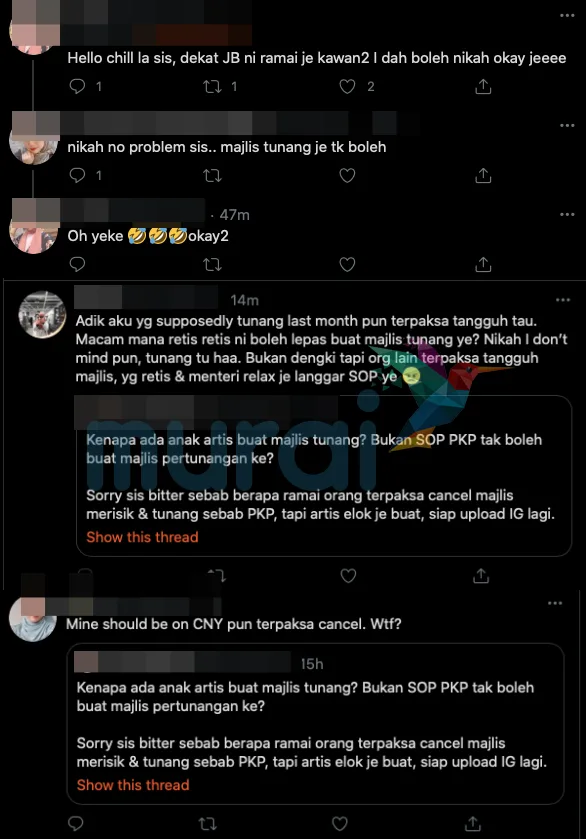586x839 pixels.
Task: Open more options on 'nikah no problem' tweet
Action: coord(567,126)
